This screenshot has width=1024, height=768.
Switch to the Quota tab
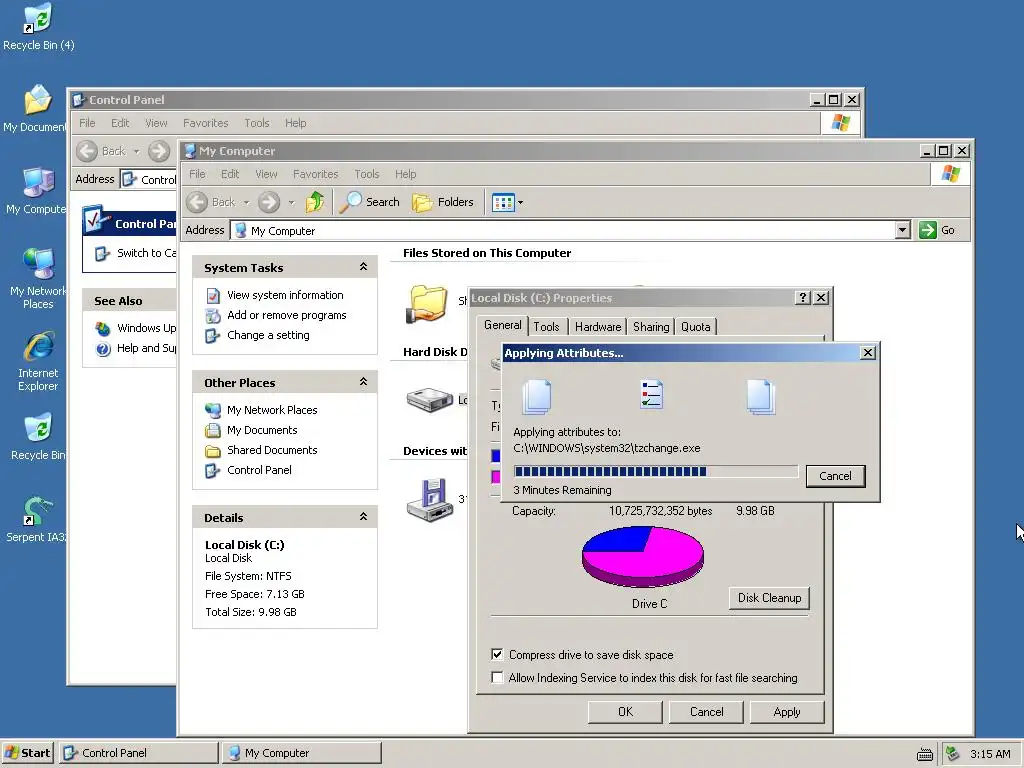coord(696,327)
